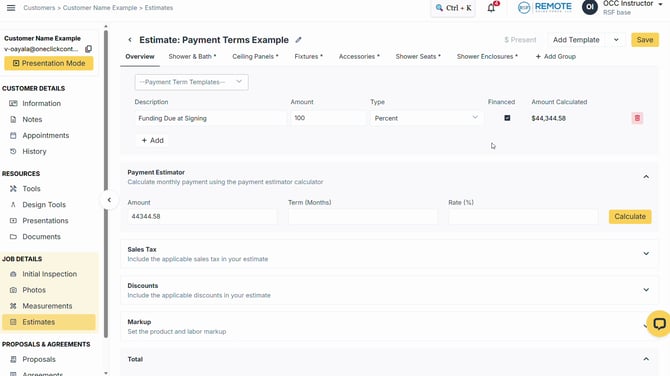This screenshot has height=376, width=670.
Task: Open the Design Tools icon
Action: tap(13, 205)
